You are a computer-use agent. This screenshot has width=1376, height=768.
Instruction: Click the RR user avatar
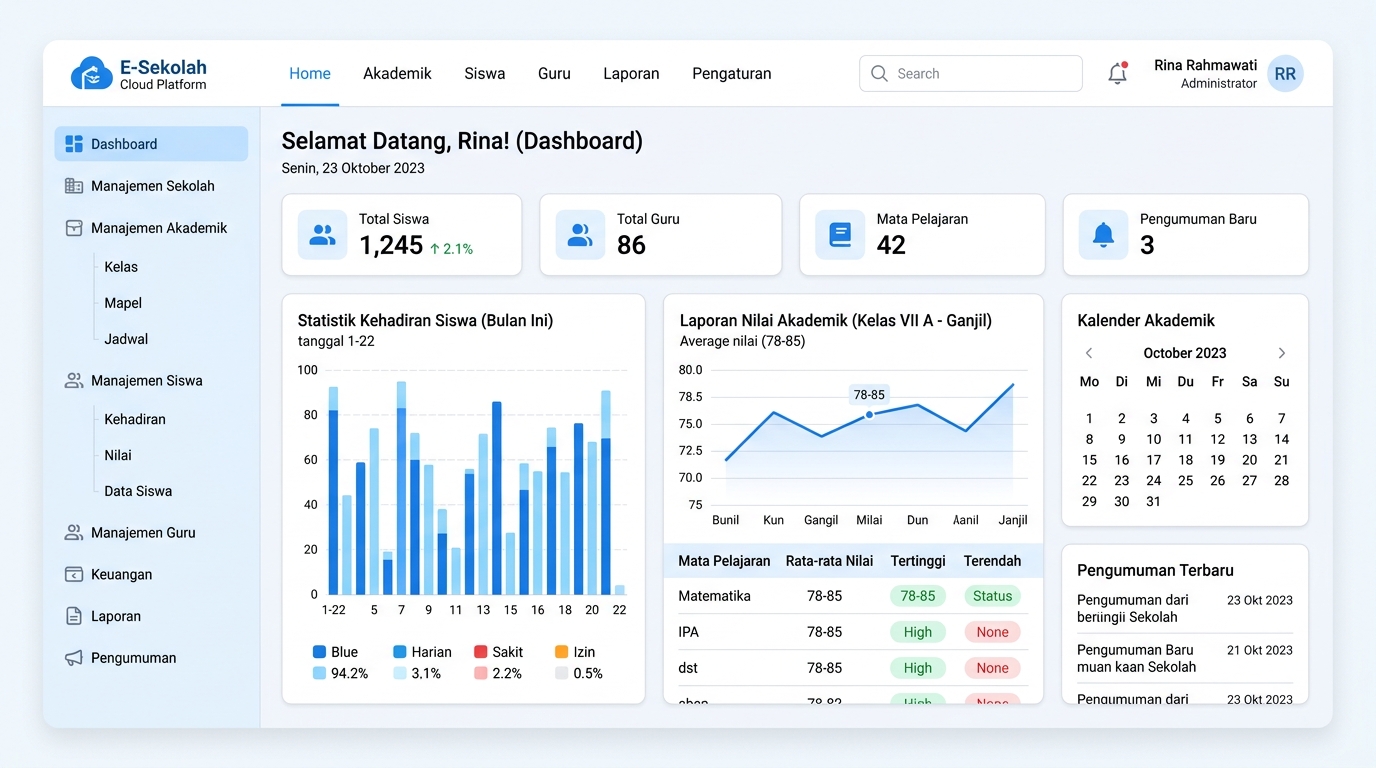coord(1285,74)
